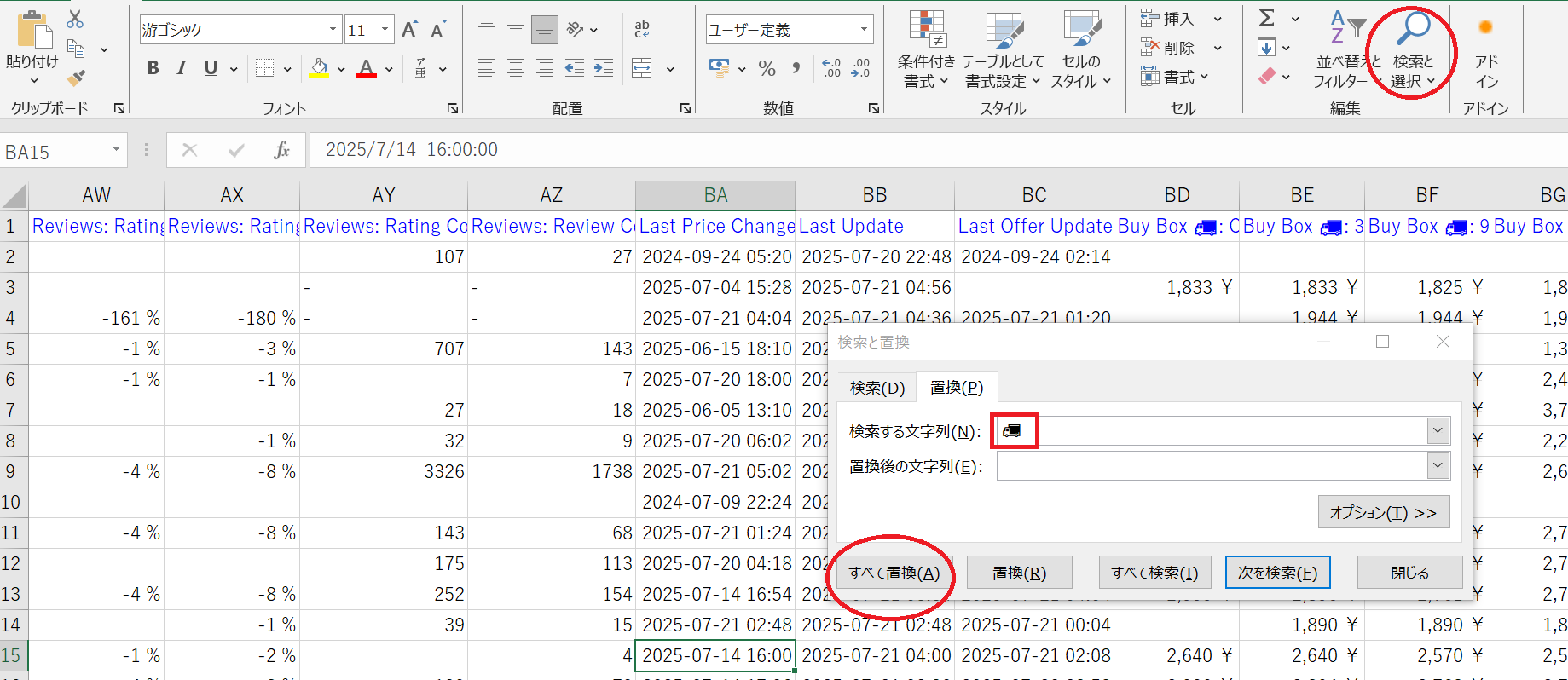Select the column BB header
This screenshot has width=1568, height=680.
click(874, 195)
